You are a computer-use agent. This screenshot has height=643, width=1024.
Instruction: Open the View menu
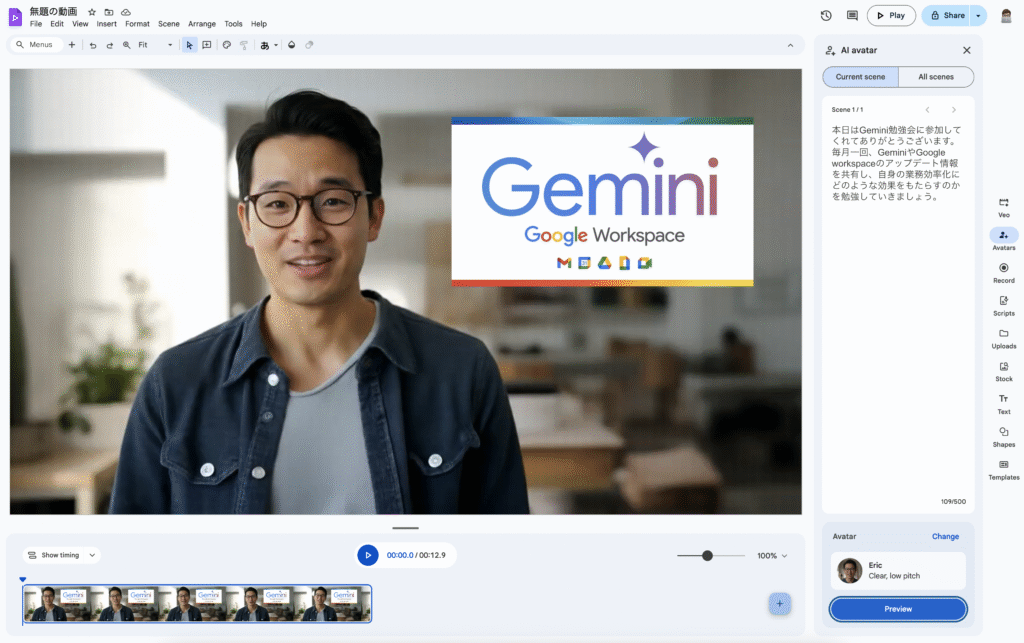[80, 24]
